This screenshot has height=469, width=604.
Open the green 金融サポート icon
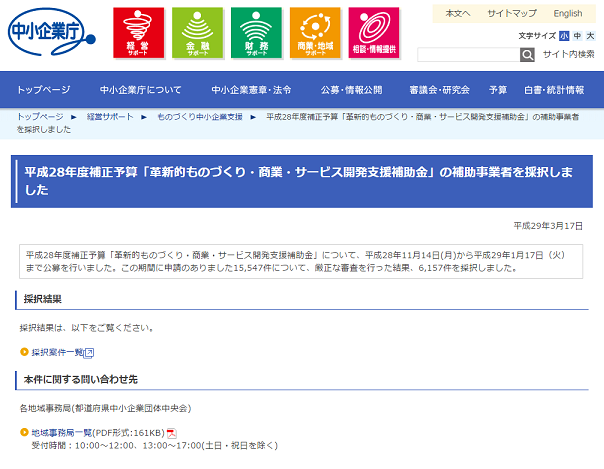(x=197, y=33)
